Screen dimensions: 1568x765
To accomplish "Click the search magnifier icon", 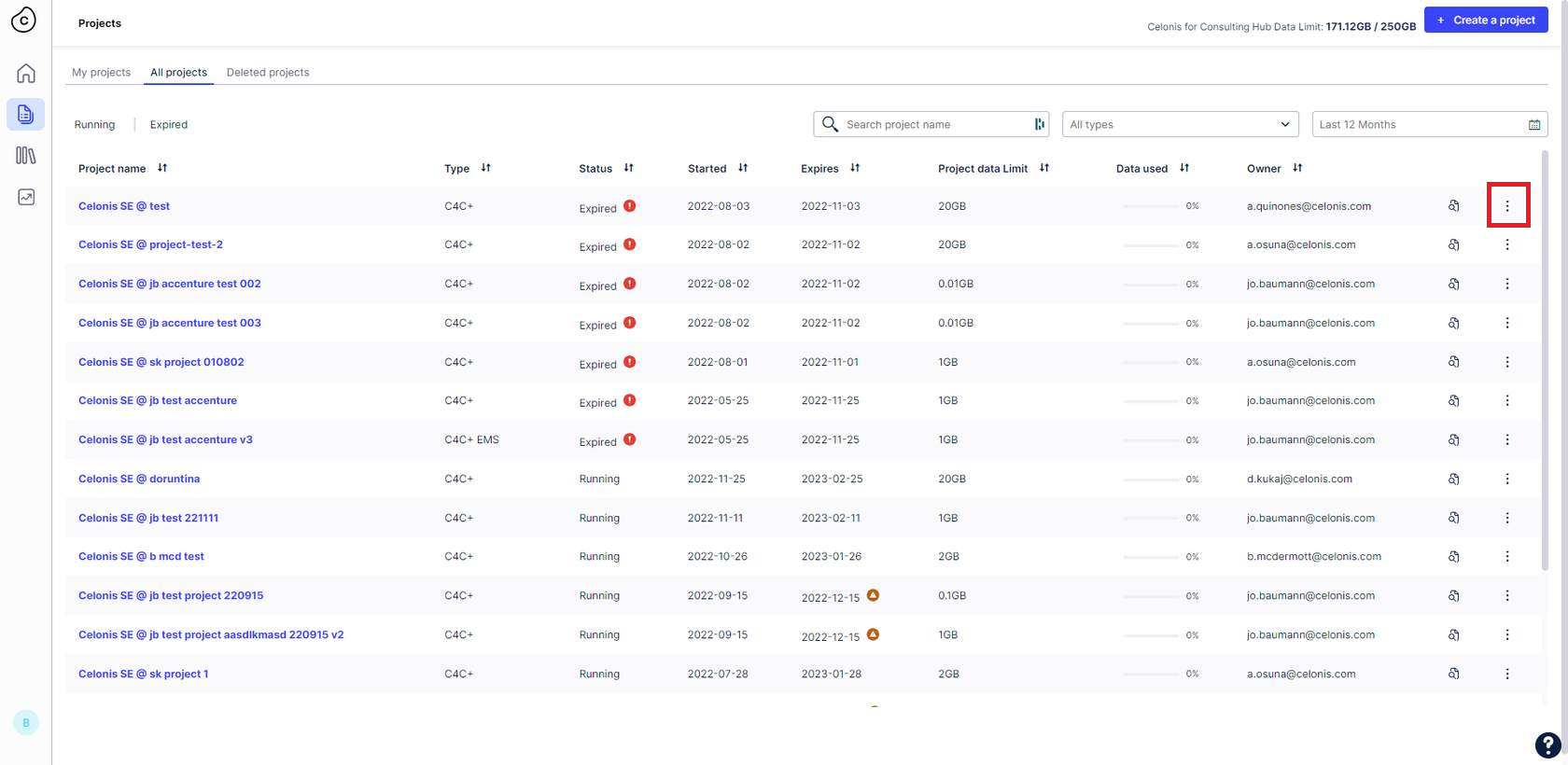I will tap(830, 124).
